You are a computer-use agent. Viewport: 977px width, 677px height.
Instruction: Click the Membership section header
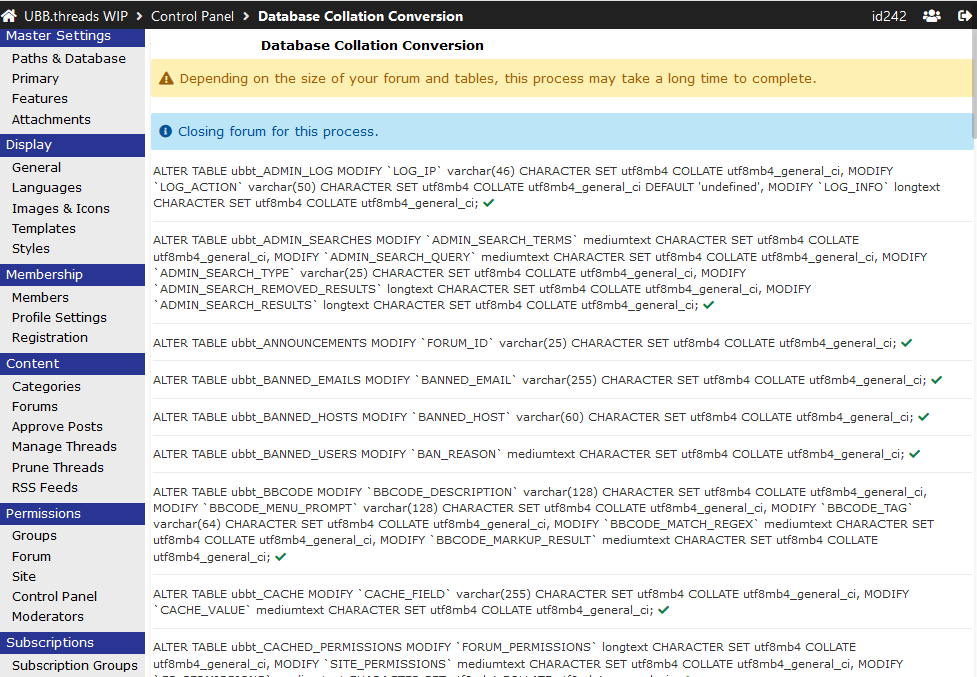tap(72, 275)
